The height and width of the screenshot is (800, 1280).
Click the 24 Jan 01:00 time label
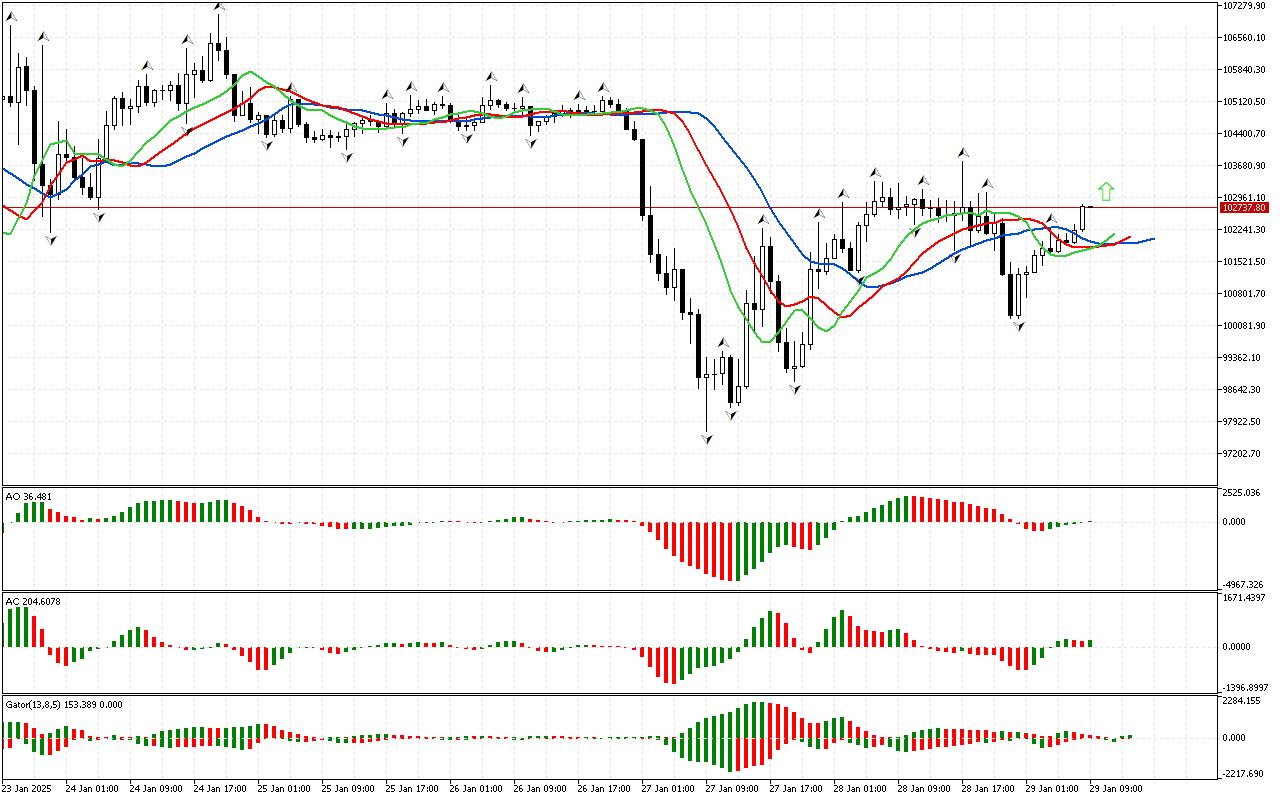click(x=93, y=789)
